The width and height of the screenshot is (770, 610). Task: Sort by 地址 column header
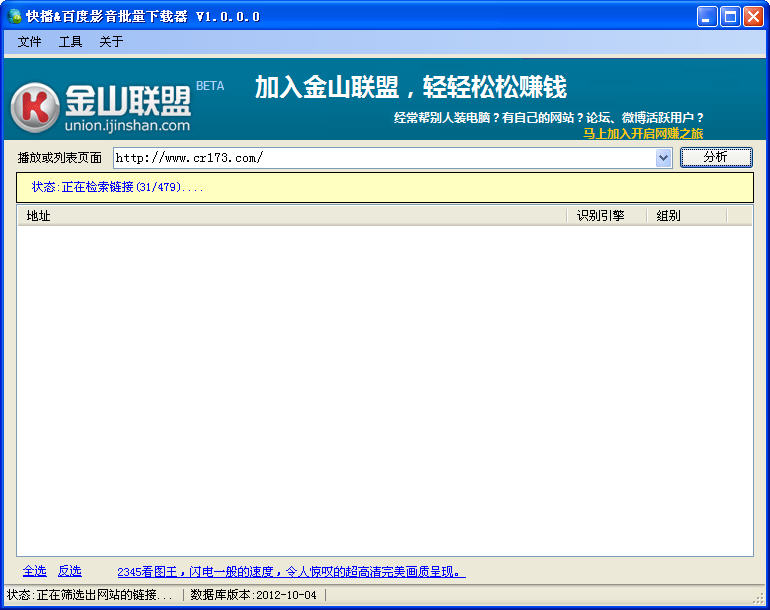[292, 216]
